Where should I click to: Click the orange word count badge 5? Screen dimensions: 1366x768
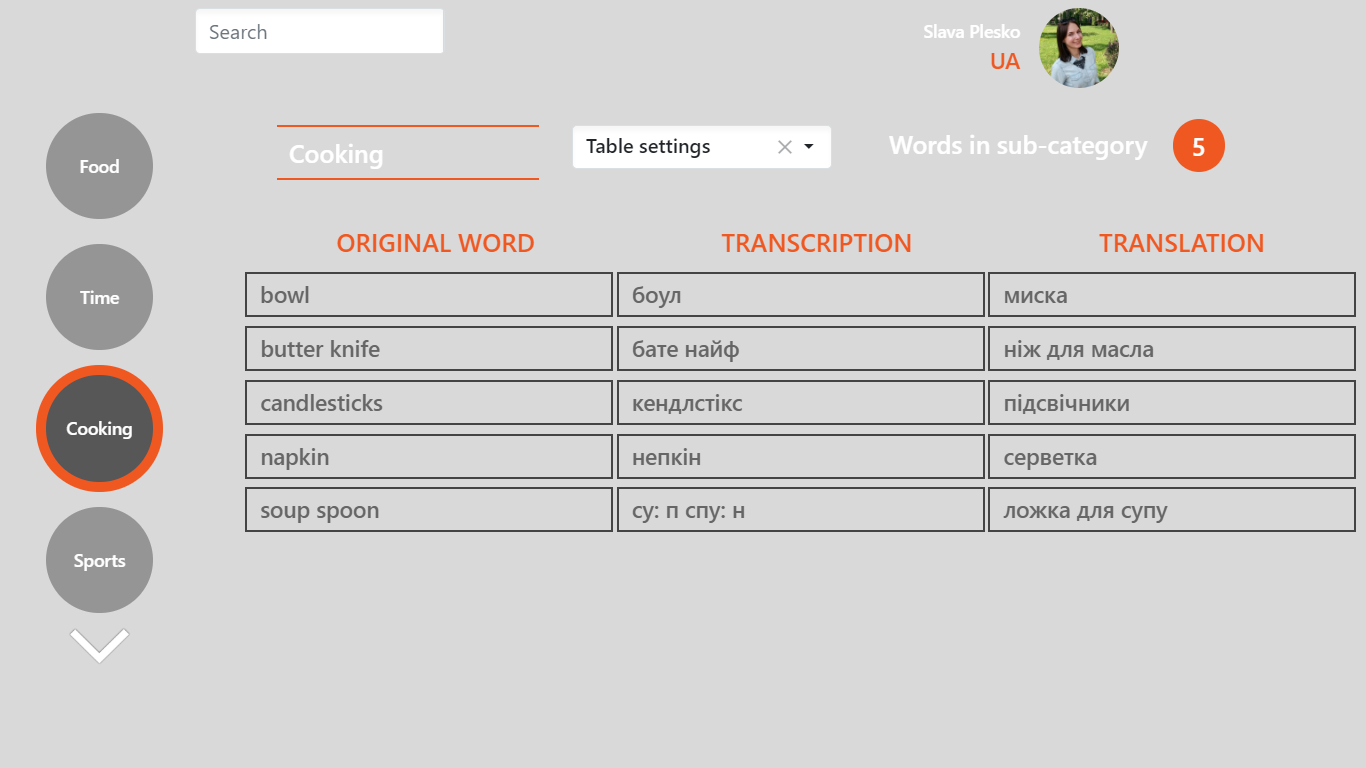[x=1198, y=146]
